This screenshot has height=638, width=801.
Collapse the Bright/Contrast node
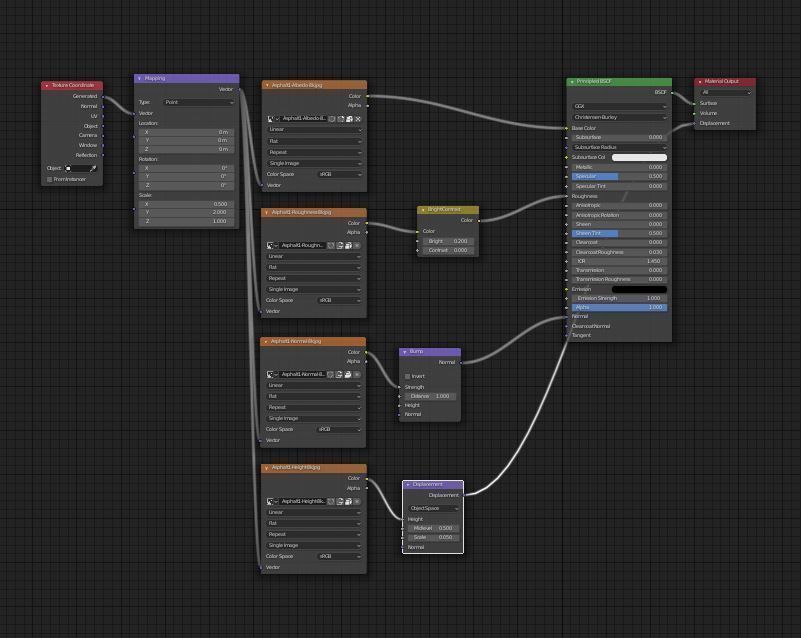423,209
